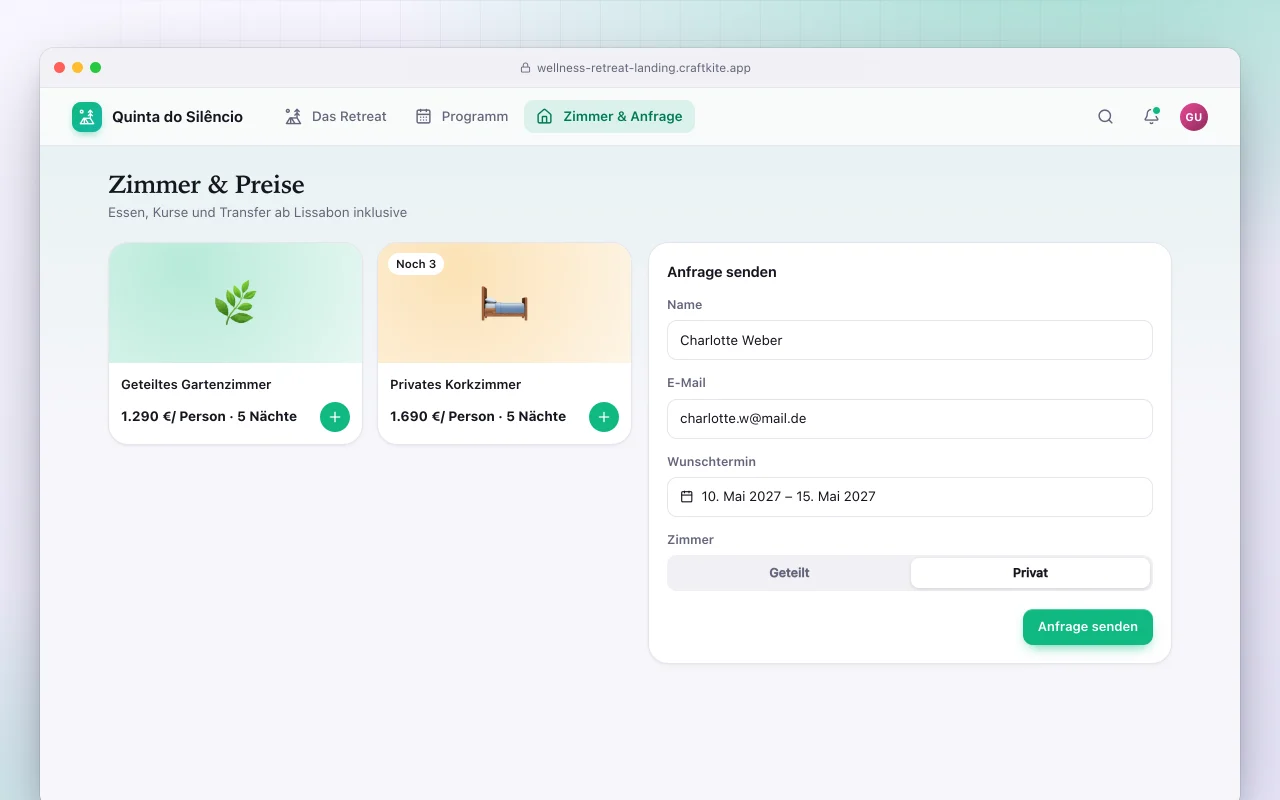1280x800 pixels.
Task: Click the yellow window minimize button
Action: 78,68
